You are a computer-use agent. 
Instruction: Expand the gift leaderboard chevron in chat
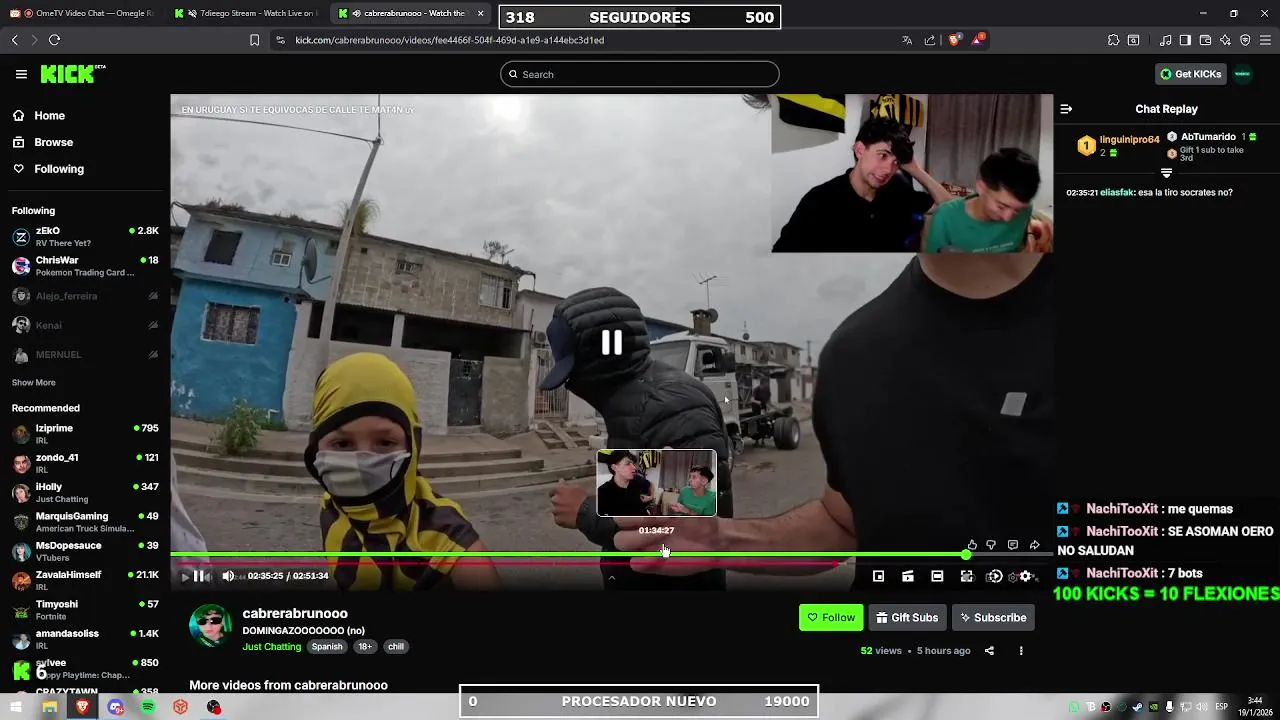[1166, 173]
